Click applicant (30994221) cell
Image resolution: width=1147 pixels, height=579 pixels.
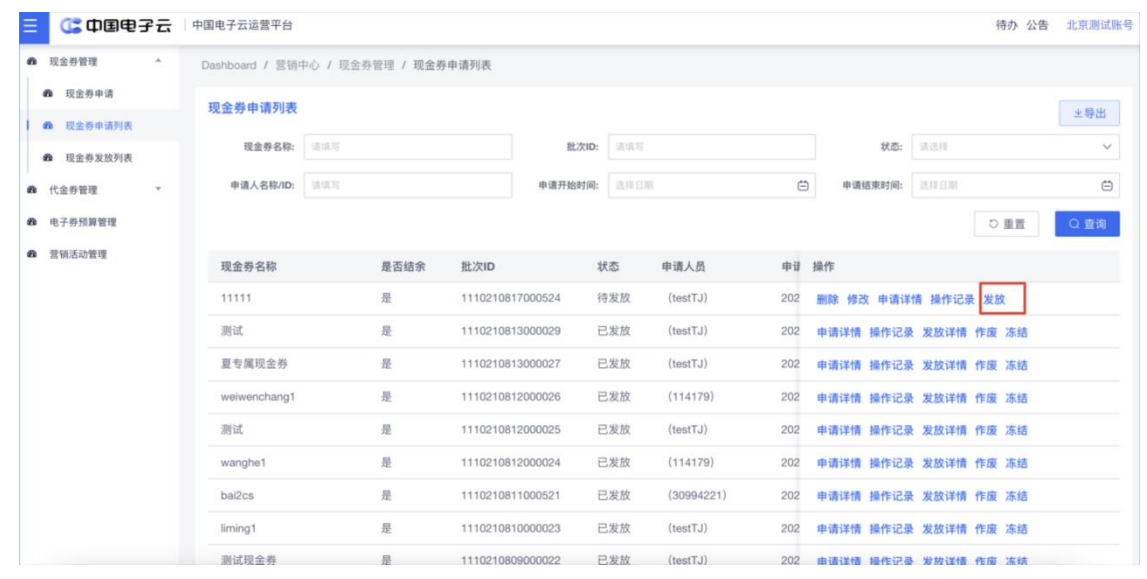697,496
